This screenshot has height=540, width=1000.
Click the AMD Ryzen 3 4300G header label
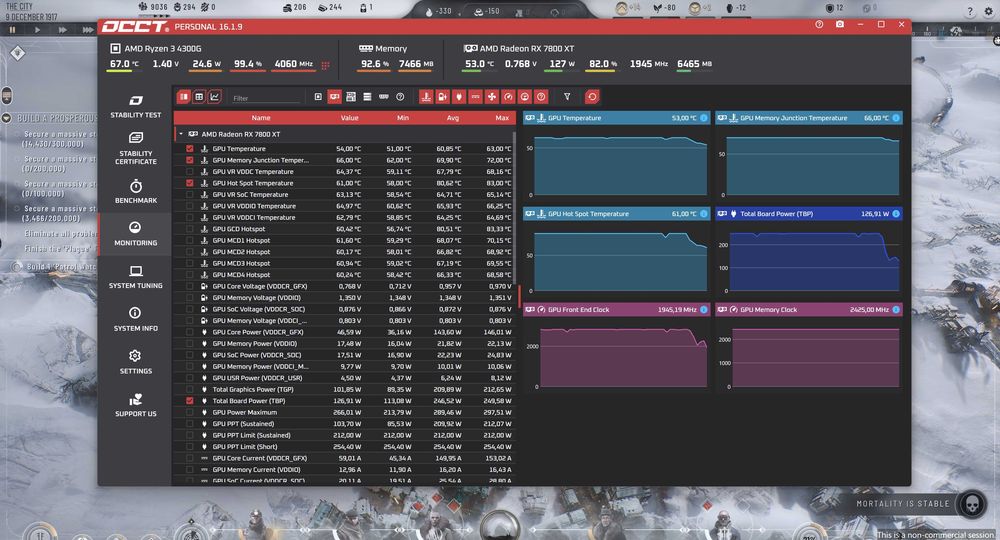click(x=163, y=48)
